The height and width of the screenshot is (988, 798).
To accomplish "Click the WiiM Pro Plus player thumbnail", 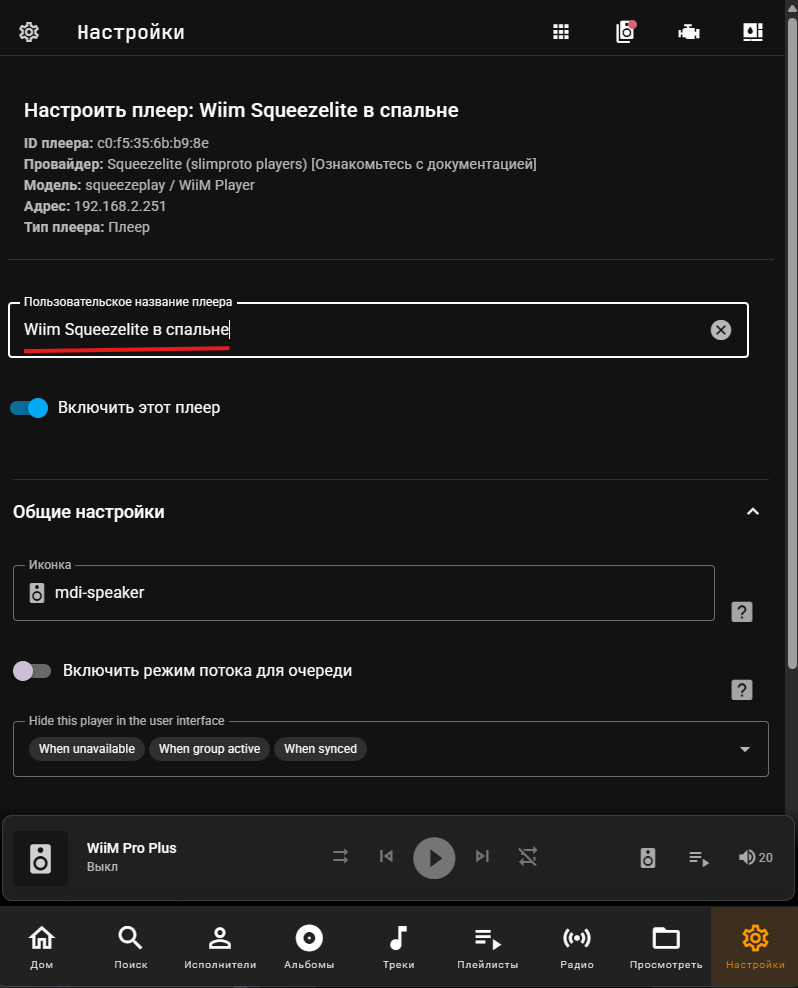I will [40, 858].
